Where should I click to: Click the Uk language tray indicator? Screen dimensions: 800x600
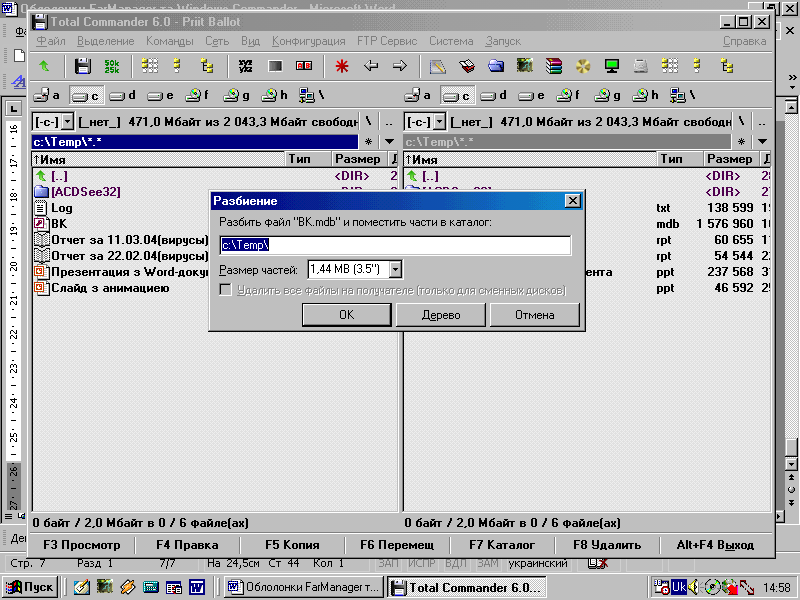pyautogui.click(x=679, y=587)
